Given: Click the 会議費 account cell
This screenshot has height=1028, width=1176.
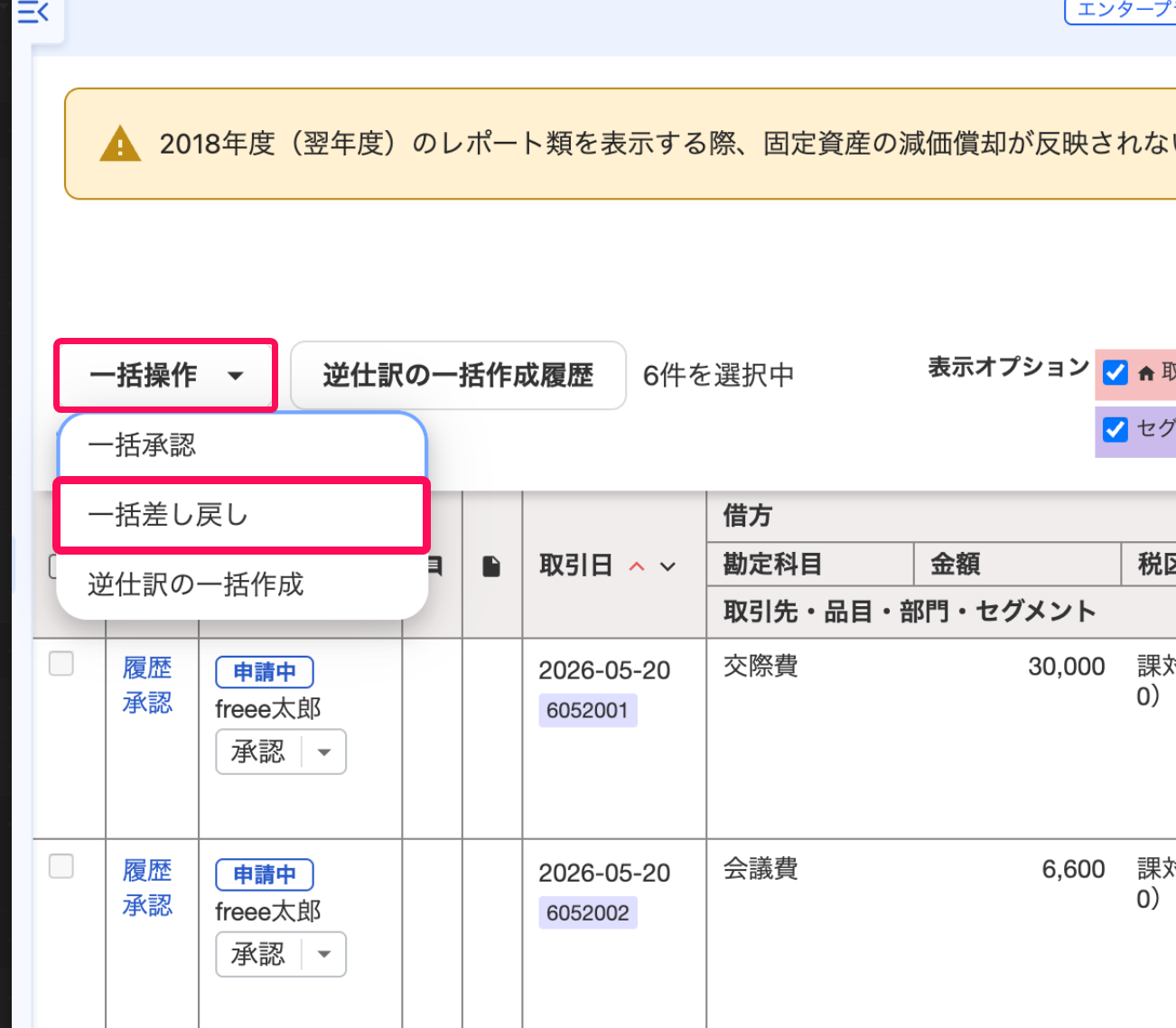Looking at the screenshot, I should tap(761, 869).
